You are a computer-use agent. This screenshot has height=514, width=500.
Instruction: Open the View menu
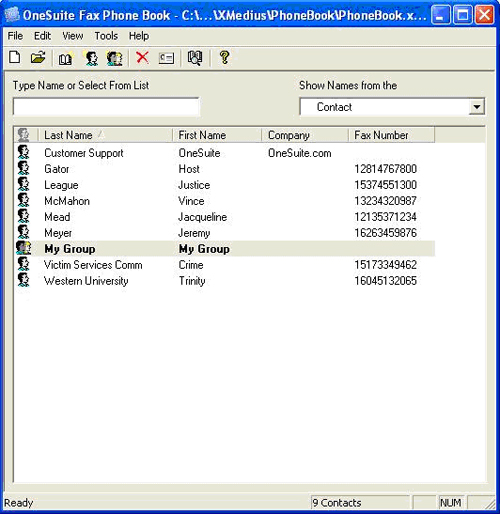coord(73,36)
